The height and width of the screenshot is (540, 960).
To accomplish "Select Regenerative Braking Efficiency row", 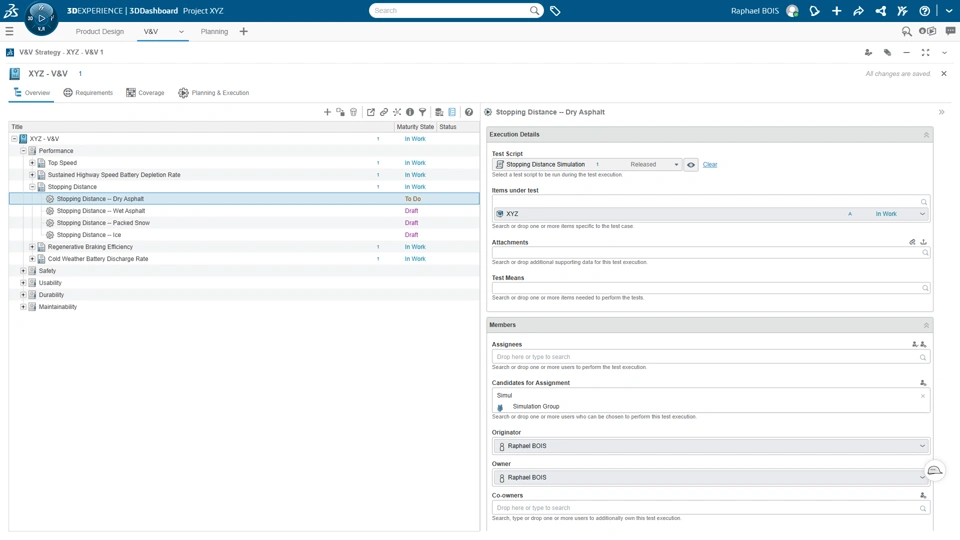I will tap(244, 247).
